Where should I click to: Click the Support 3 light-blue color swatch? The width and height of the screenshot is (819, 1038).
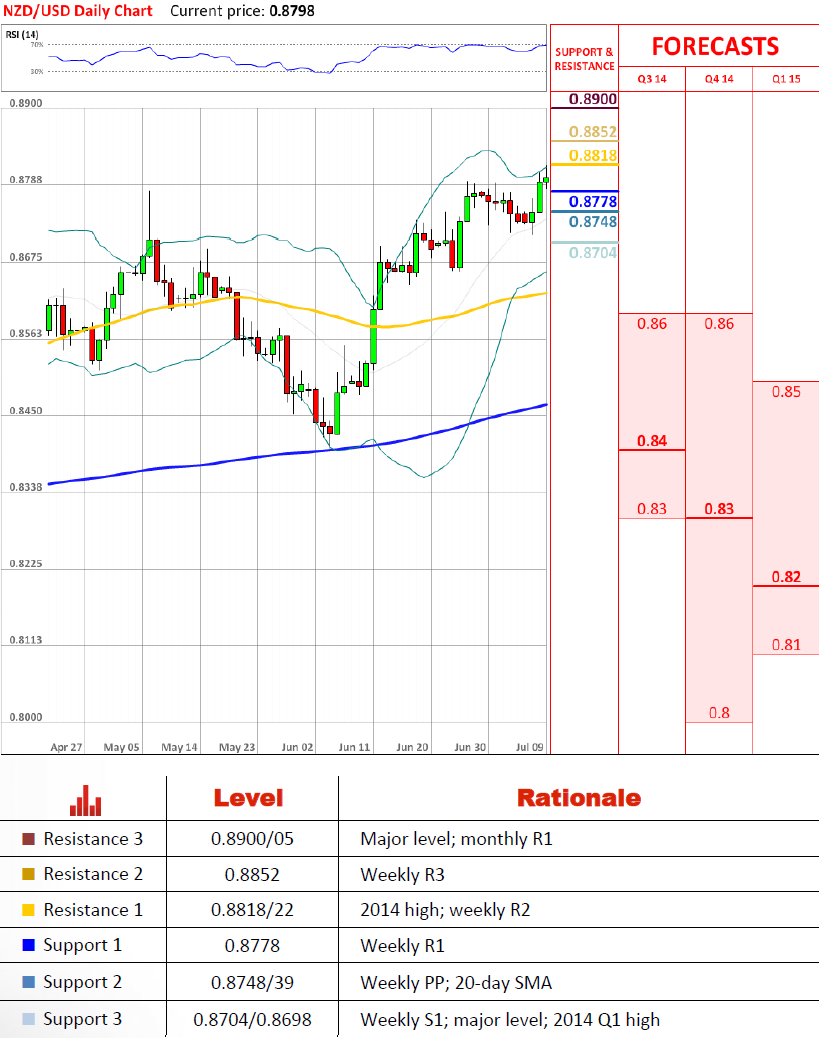[28, 1019]
